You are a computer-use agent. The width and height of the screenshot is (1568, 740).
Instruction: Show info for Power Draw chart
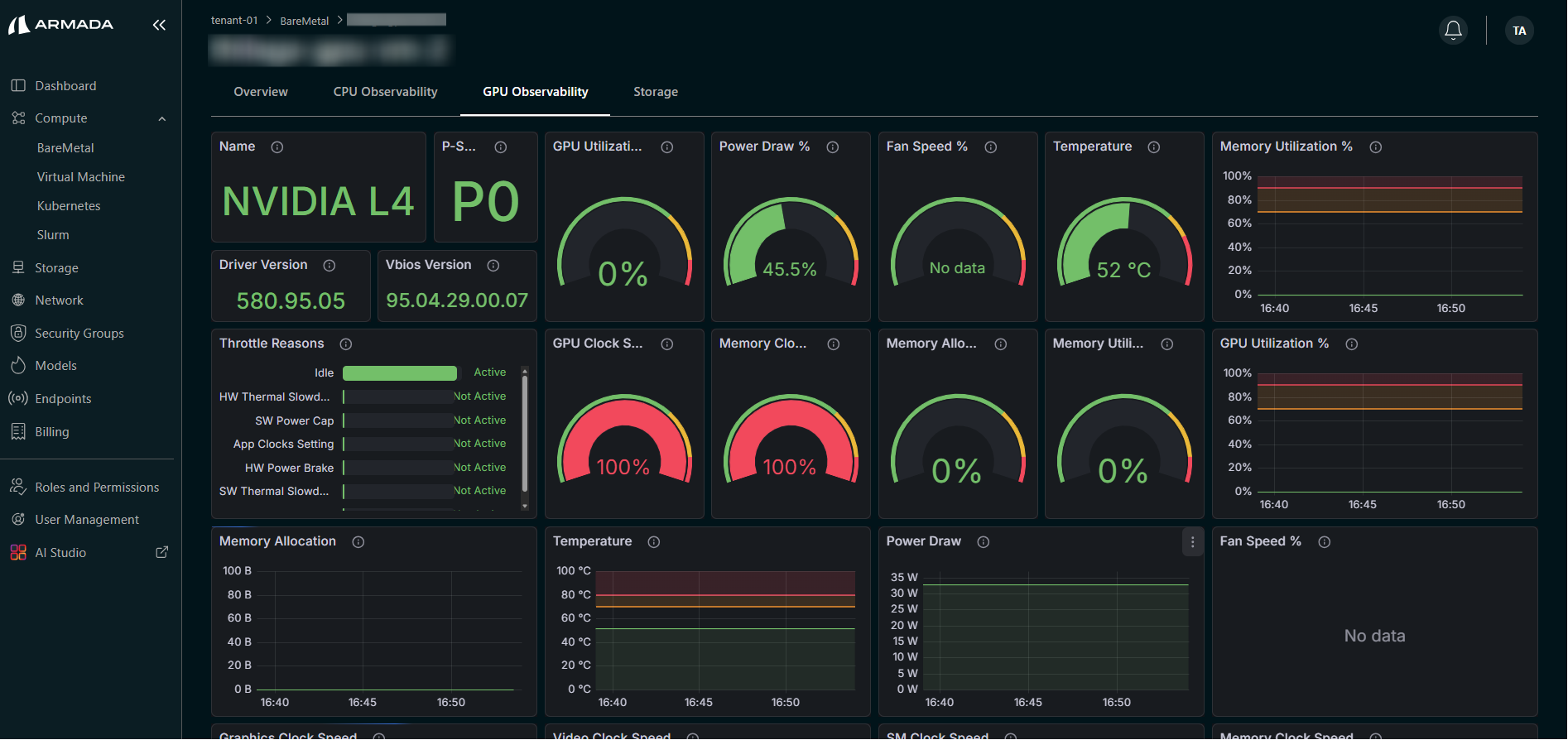[x=984, y=542]
